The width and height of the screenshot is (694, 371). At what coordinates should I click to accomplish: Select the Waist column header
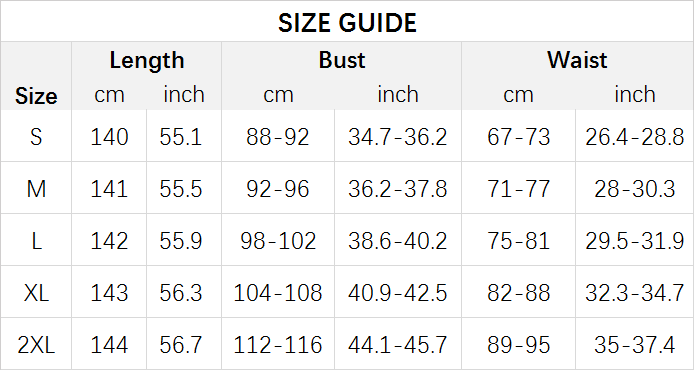(x=577, y=60)
